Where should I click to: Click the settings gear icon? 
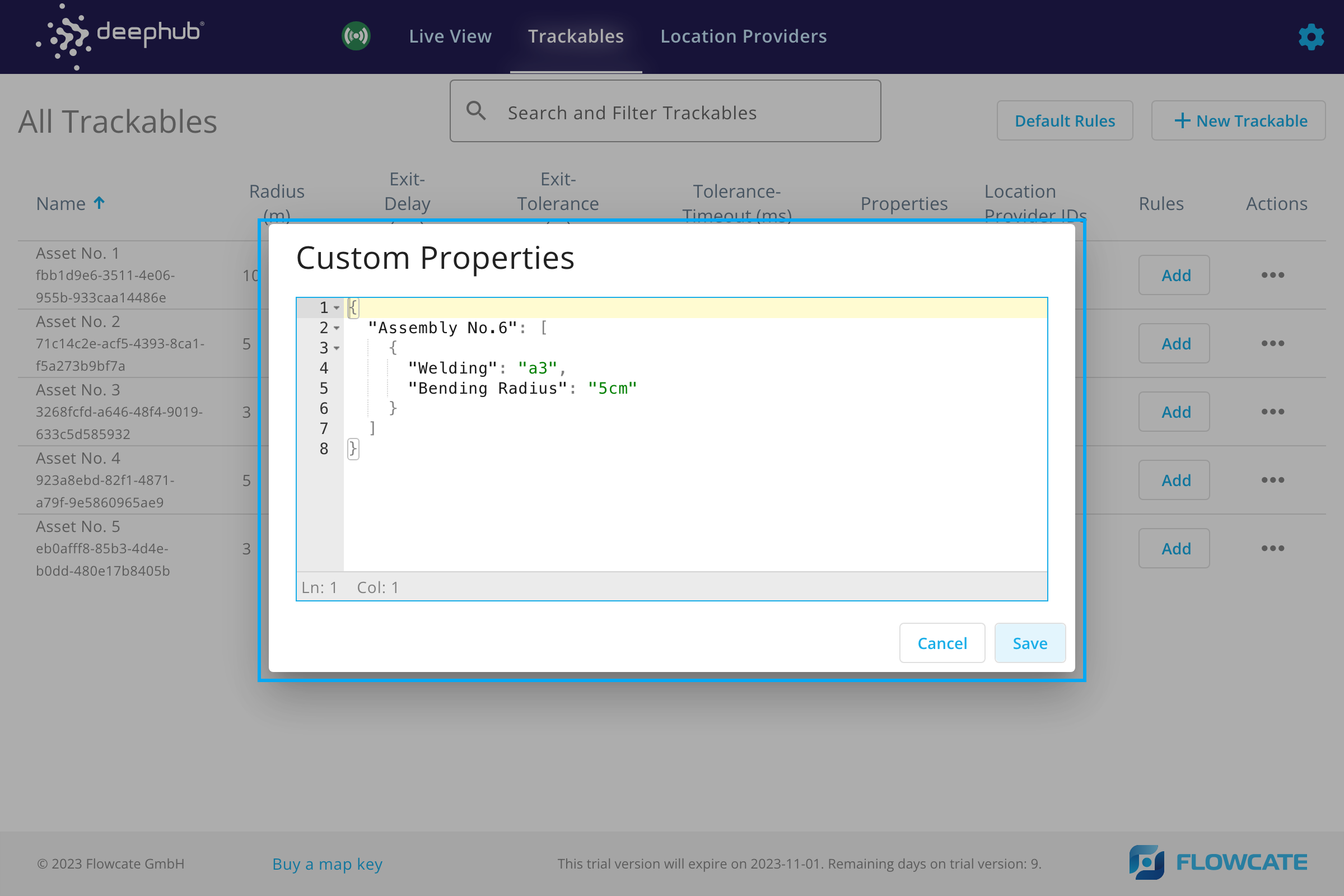(x=1310, y=36)
